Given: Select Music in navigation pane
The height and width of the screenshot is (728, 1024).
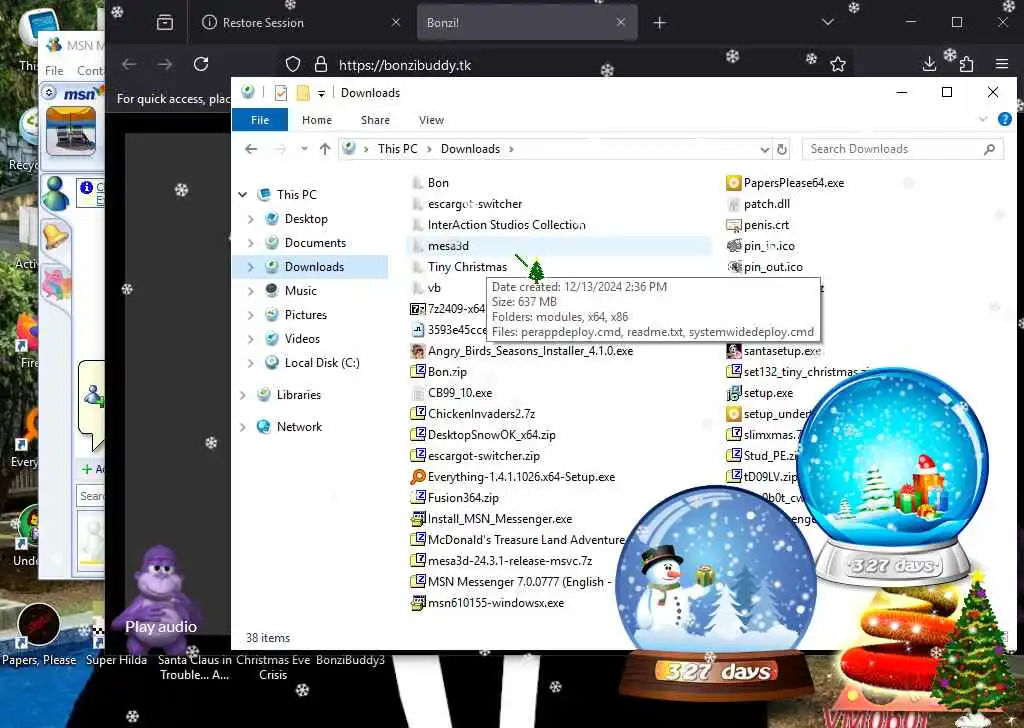Looking at the screenshot, I should click(x=300, y=291).
